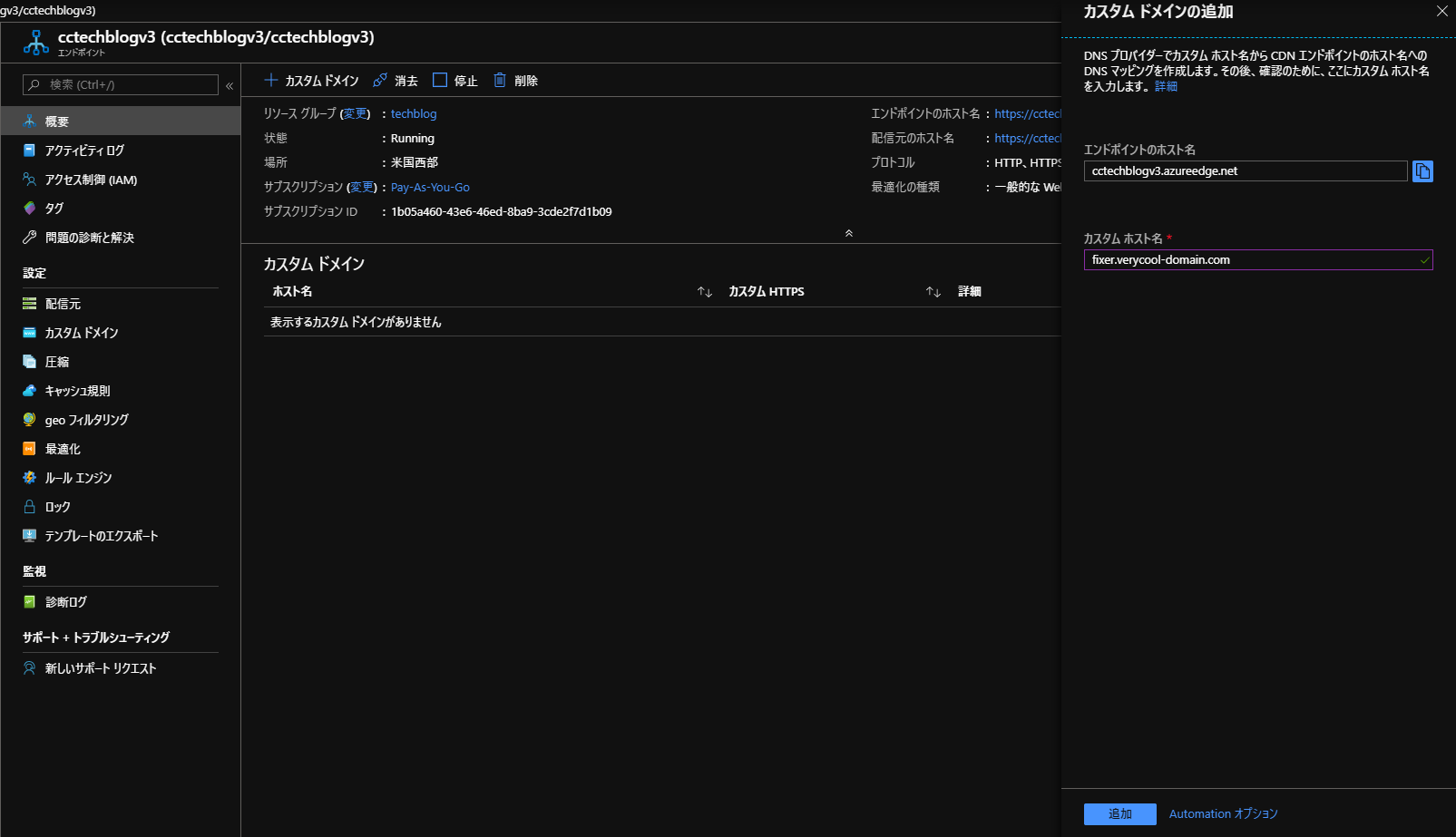1456x837 pixels.
Task: Open geo フィルタリング settings
Action: click(86, 420)
